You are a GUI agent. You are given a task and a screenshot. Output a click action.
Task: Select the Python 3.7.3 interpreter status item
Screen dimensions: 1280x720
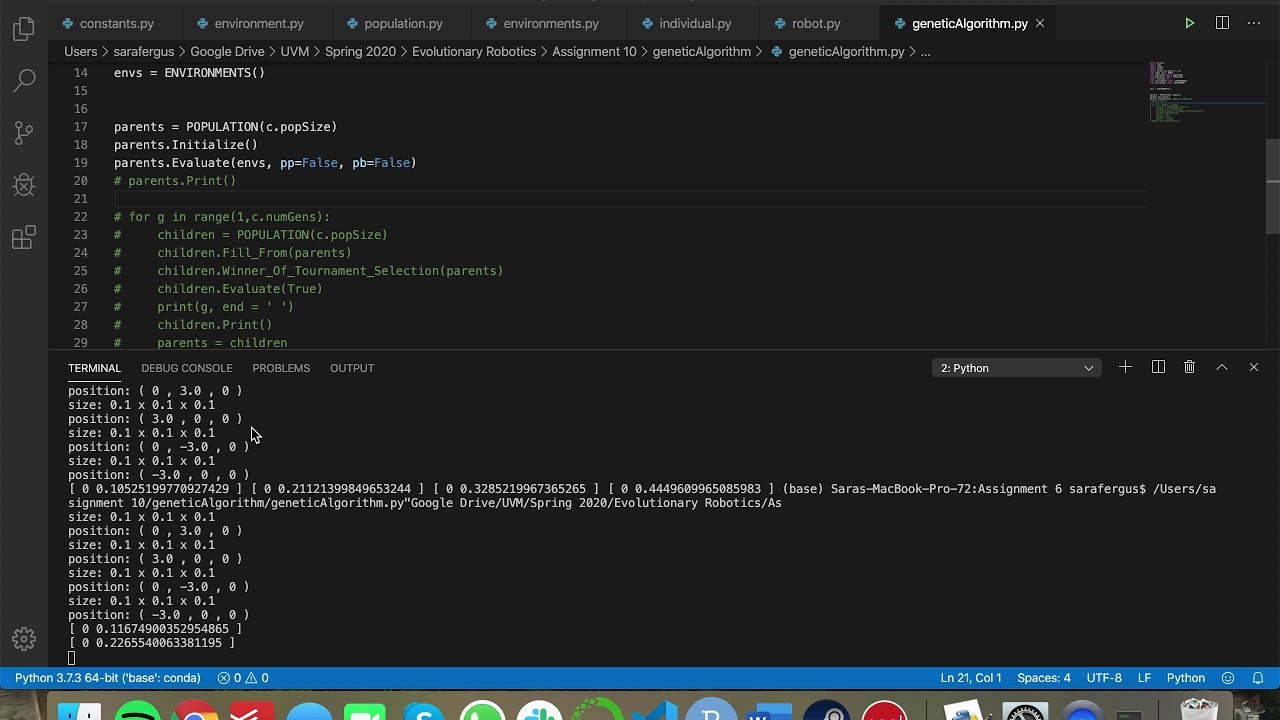tap(108, 678)
